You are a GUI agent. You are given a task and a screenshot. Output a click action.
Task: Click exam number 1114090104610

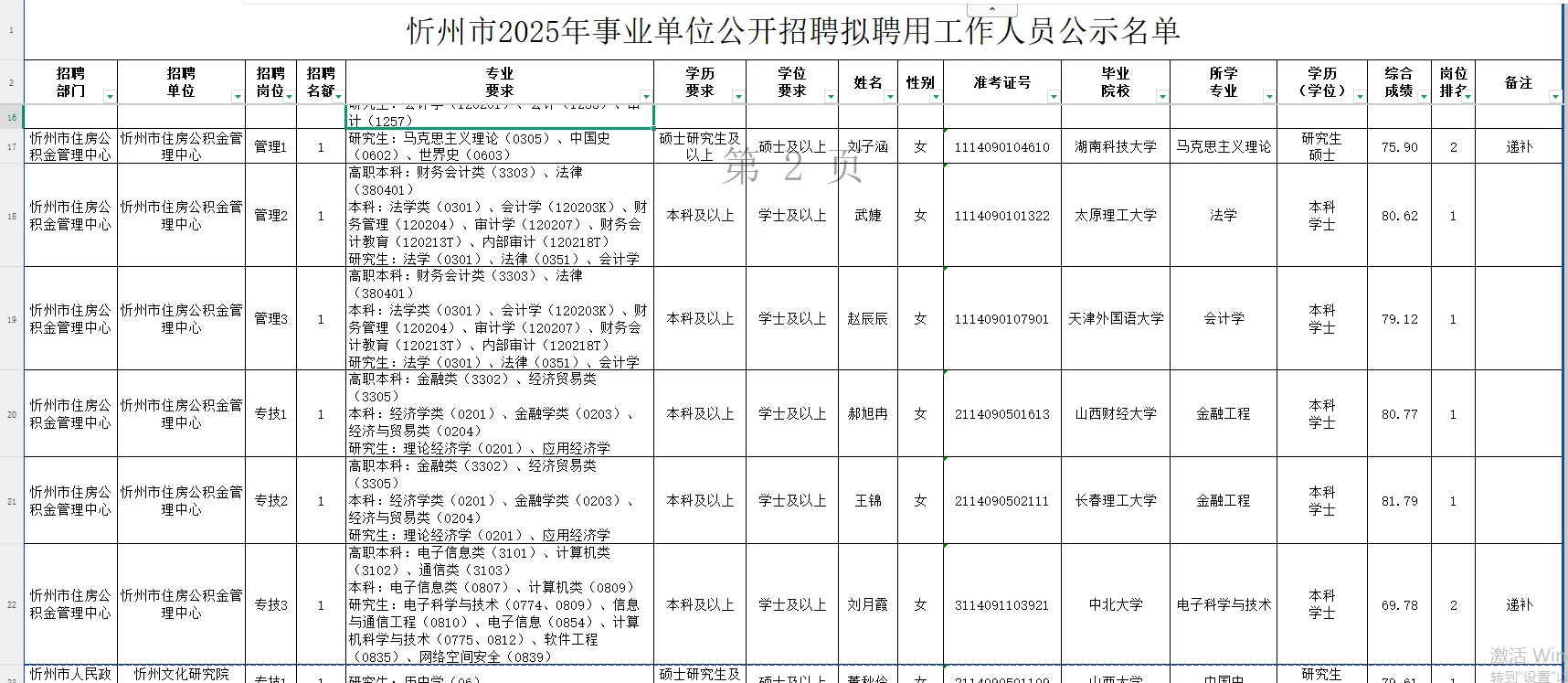tap(1001, 146)
